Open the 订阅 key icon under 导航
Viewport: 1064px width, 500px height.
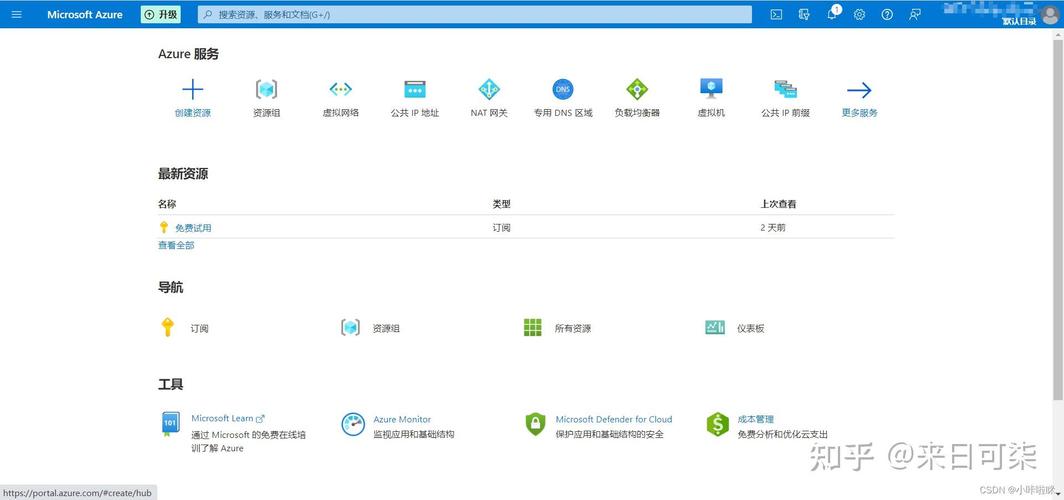(x=168, y=328)
